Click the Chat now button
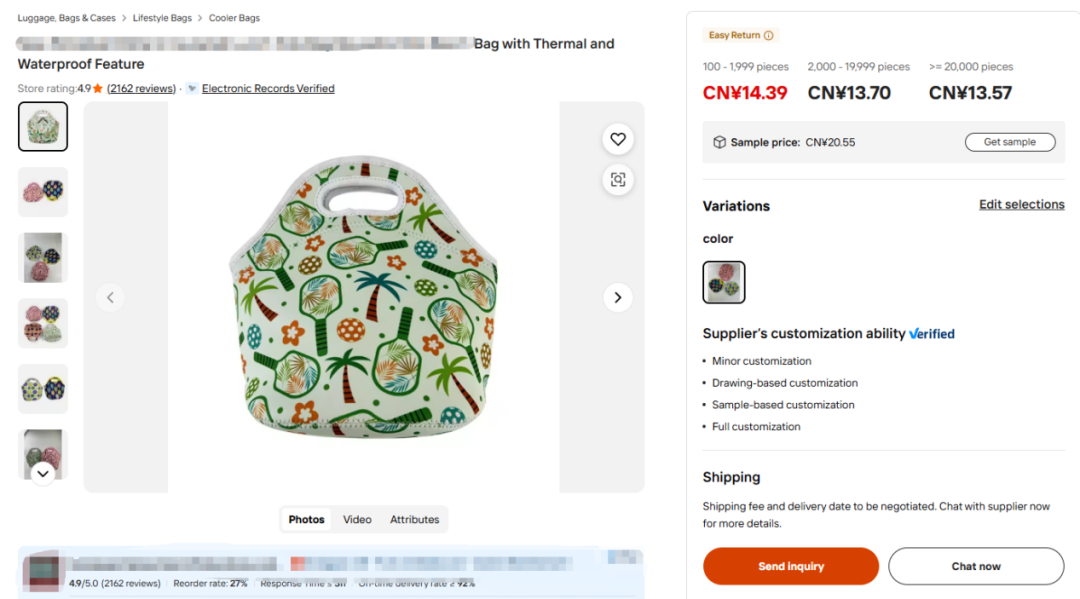Screen dimensions: 1080x599 [976, 566]
